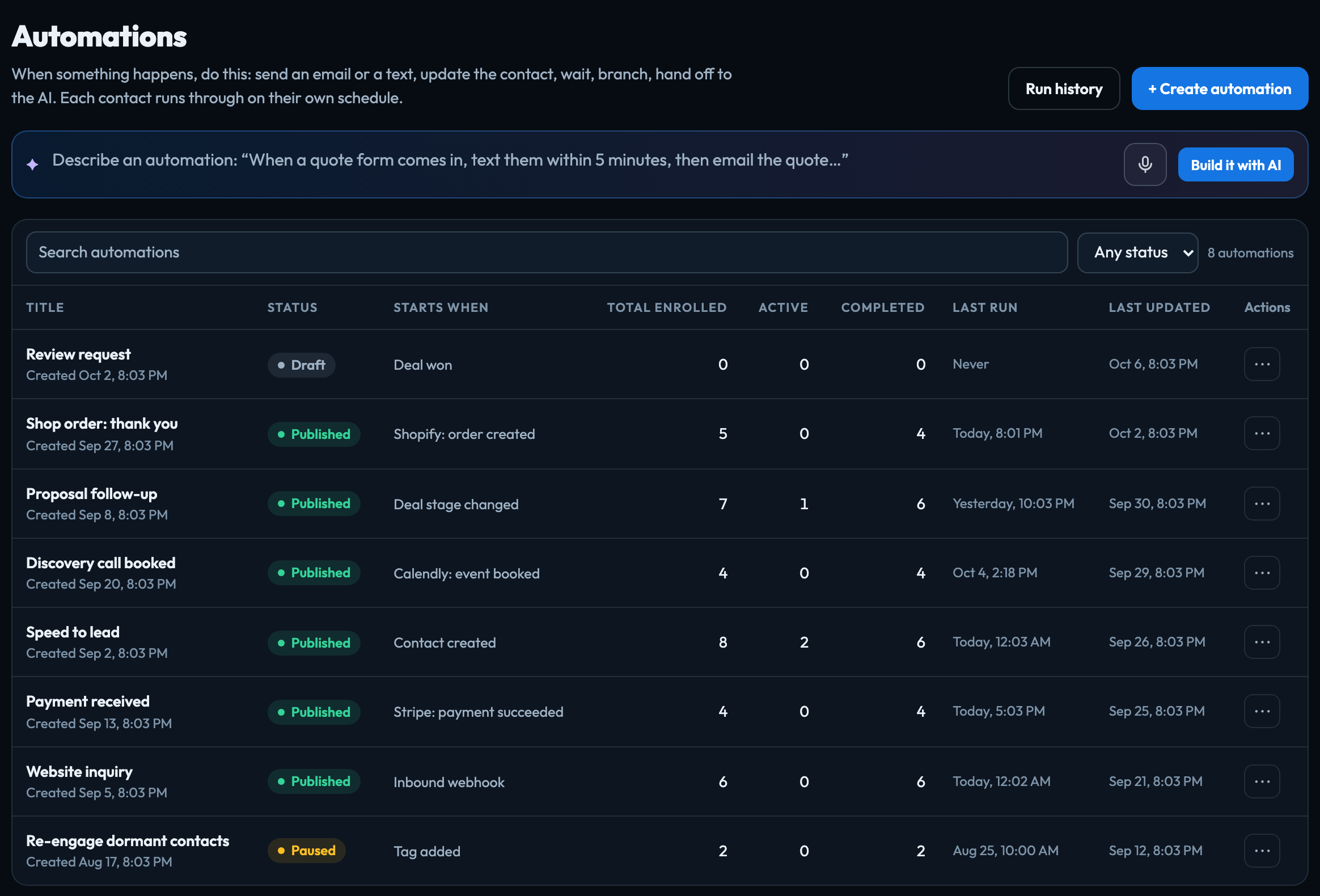Click the Paused status badge
The height and width of the screenshot is (896, 1320).
point(306,851)
